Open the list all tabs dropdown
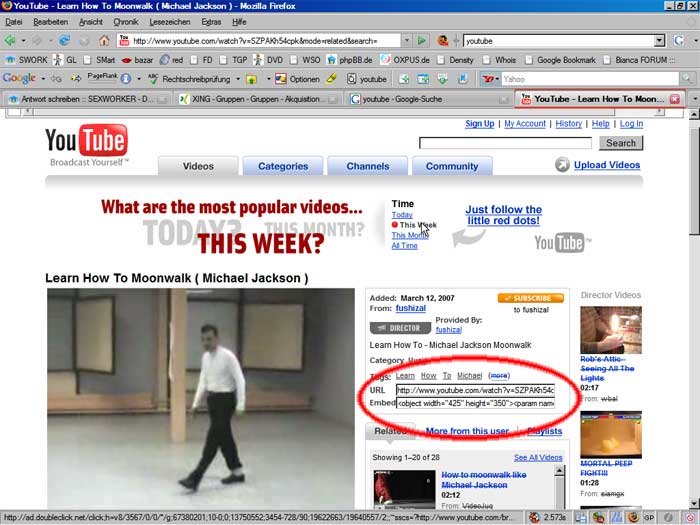Screen dimensions: 700x525 694,99
